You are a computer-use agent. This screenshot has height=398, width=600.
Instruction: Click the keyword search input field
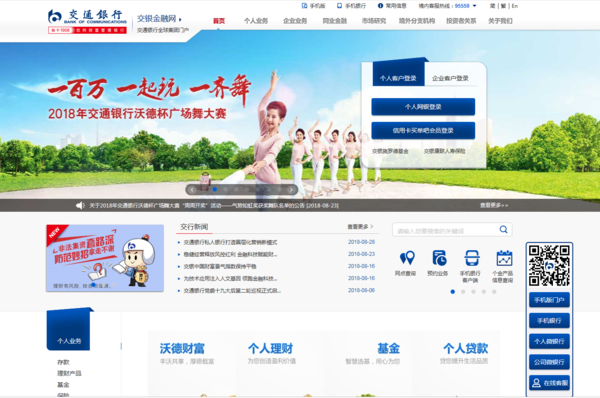pyautogui.click(x=446, y=230)
